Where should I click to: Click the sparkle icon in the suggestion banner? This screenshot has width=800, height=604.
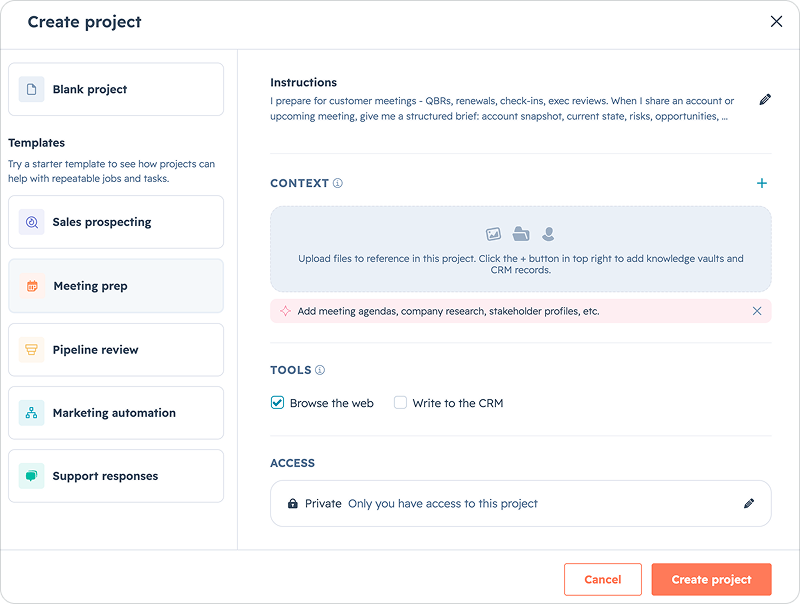(x=285, y=311)
